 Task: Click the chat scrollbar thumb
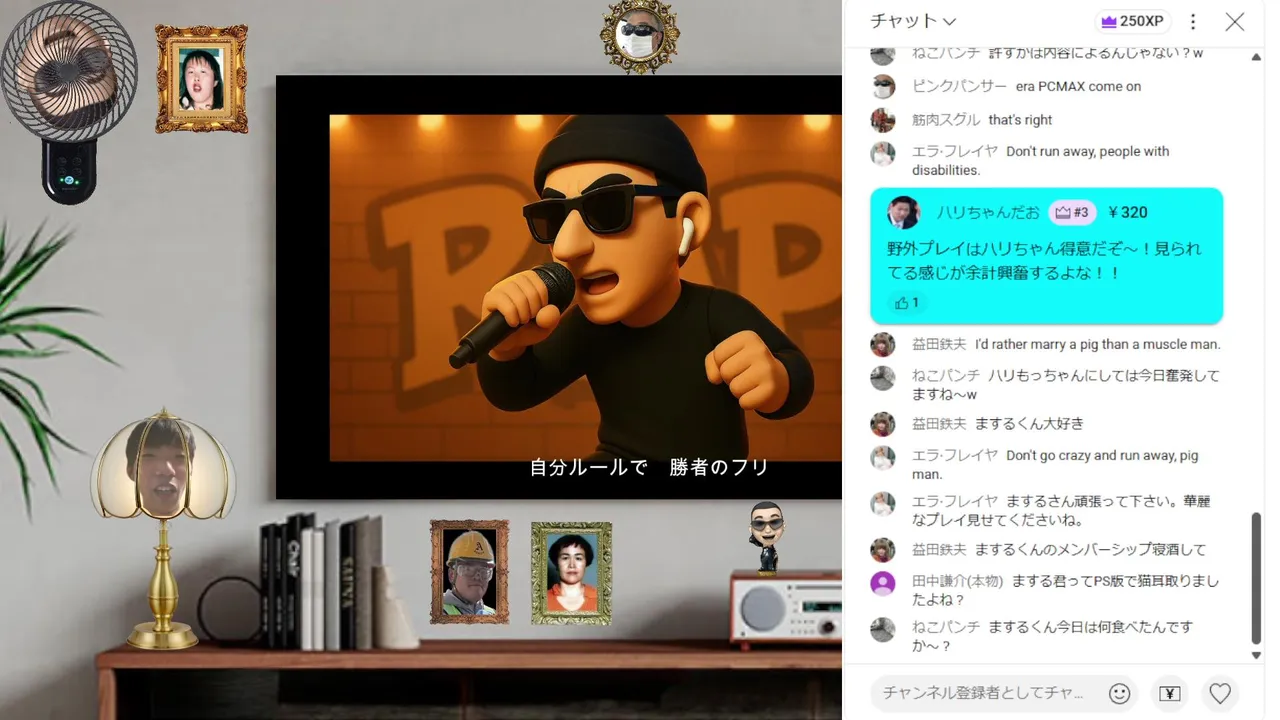tap(1257, 578)
